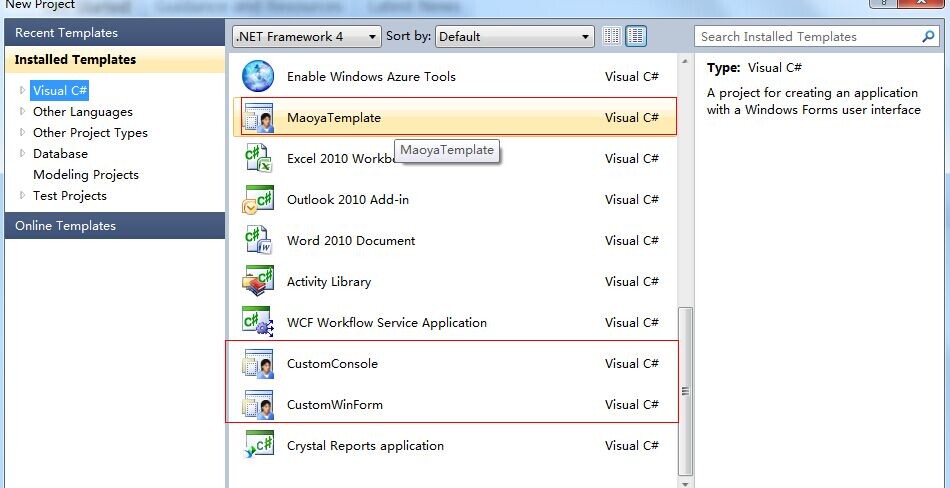Screen dimensions: 950x488
Task: Select Other Languages in the tree
Action: (x=82, y=112)
